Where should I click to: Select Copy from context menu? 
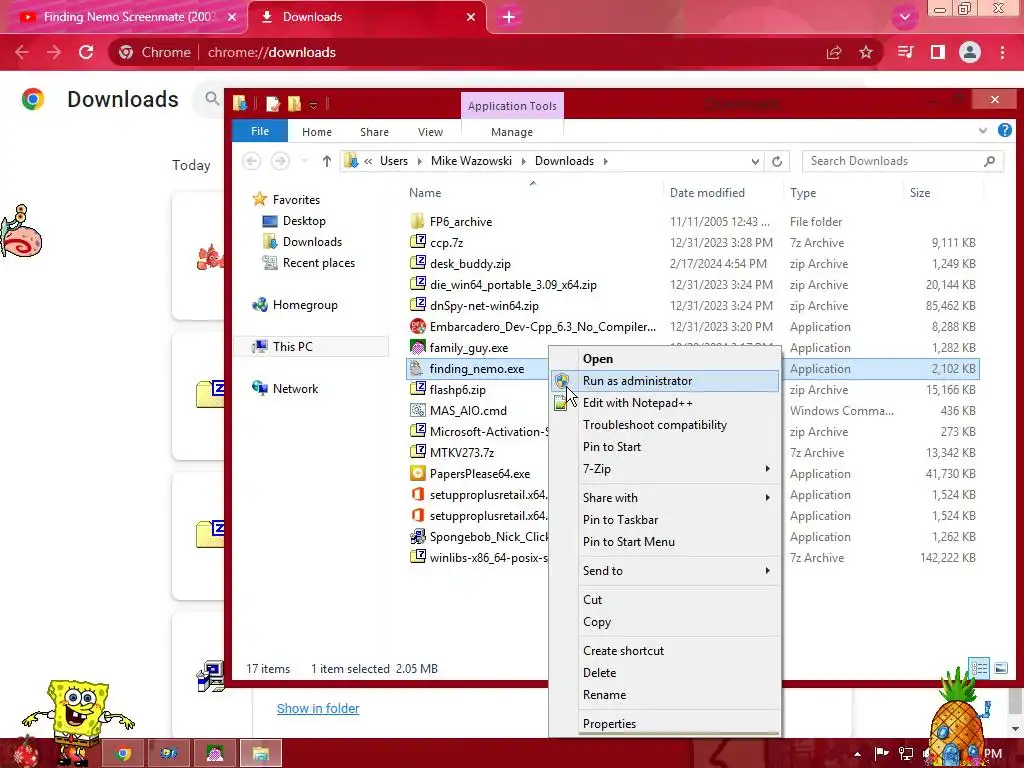click(x=665, y=622)
